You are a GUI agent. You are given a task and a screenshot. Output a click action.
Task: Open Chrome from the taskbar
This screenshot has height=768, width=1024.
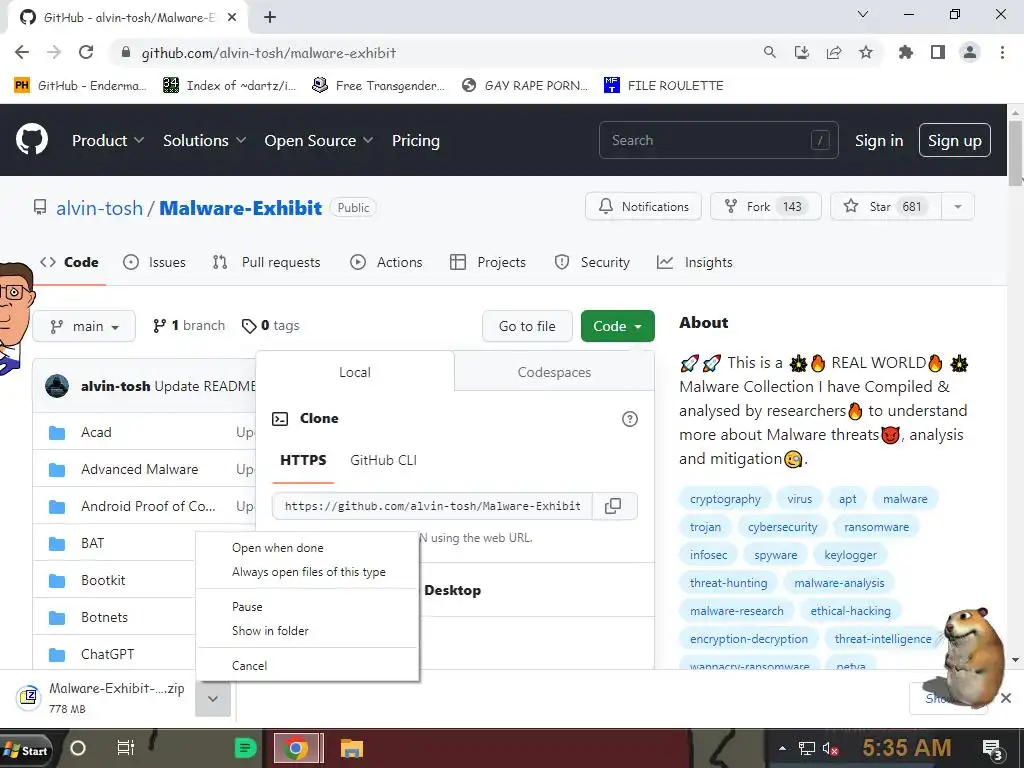click(296, 748)
